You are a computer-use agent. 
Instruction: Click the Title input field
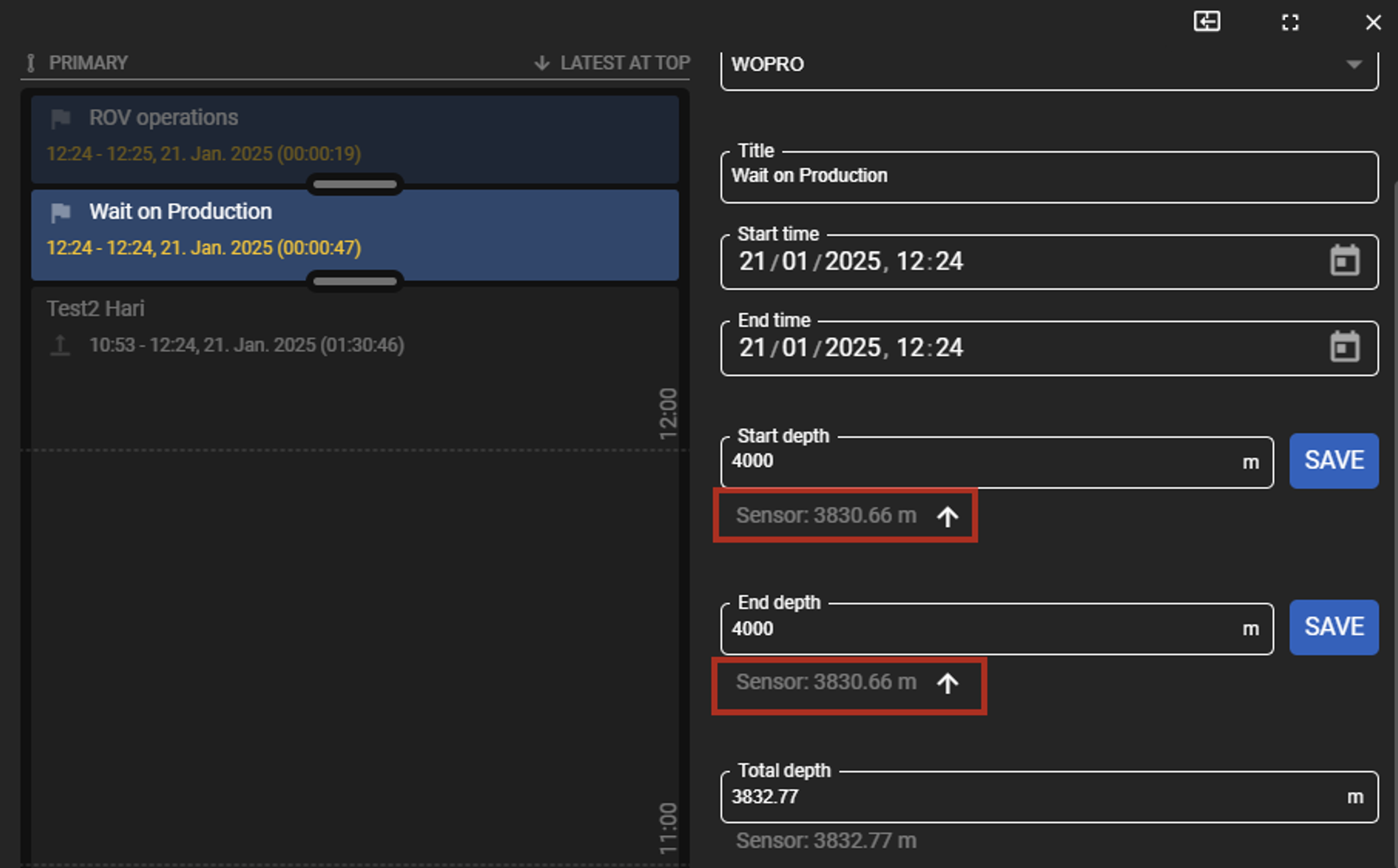click(1048, 176)
